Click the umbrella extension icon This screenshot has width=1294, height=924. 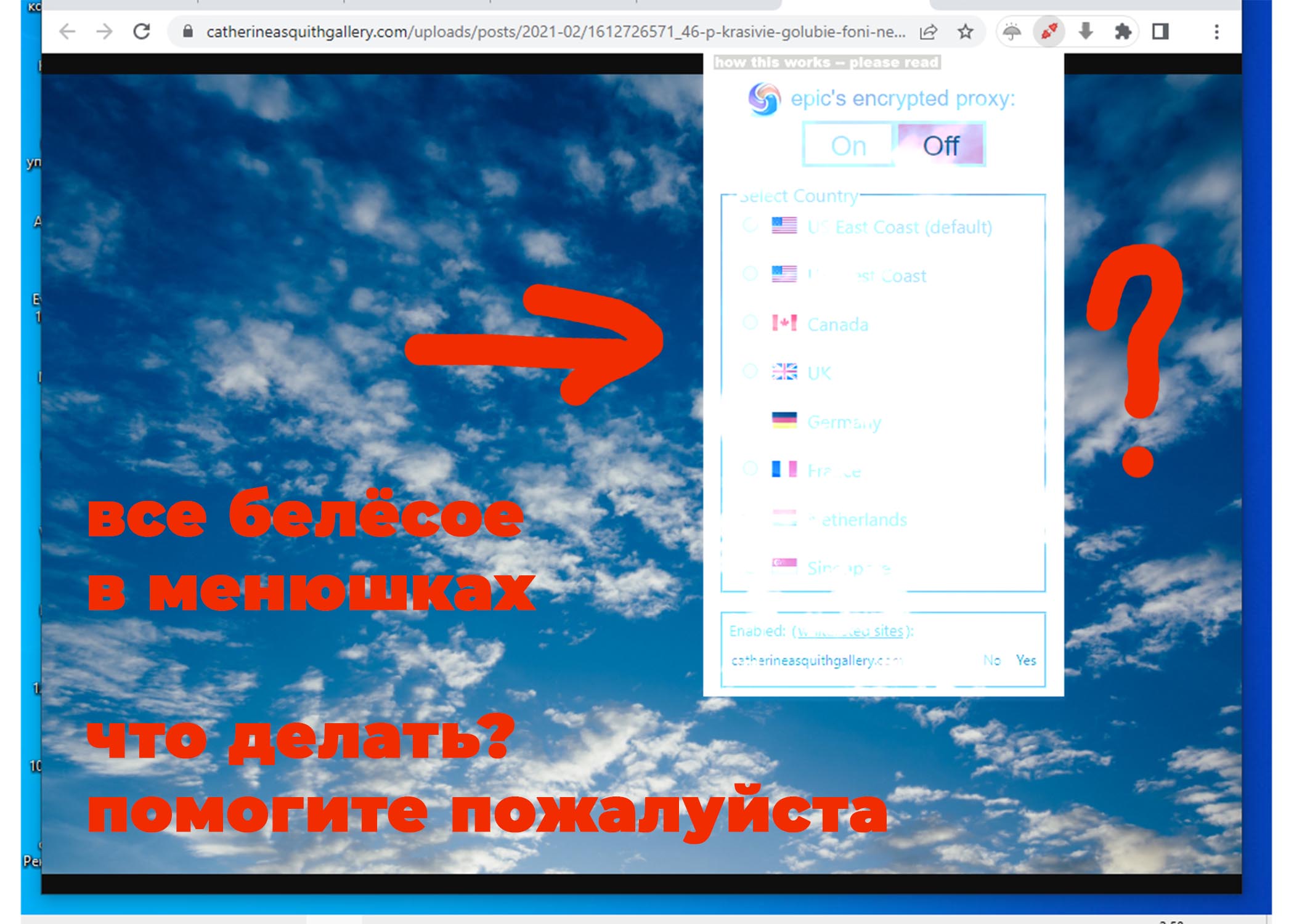tap(1012, 31)
